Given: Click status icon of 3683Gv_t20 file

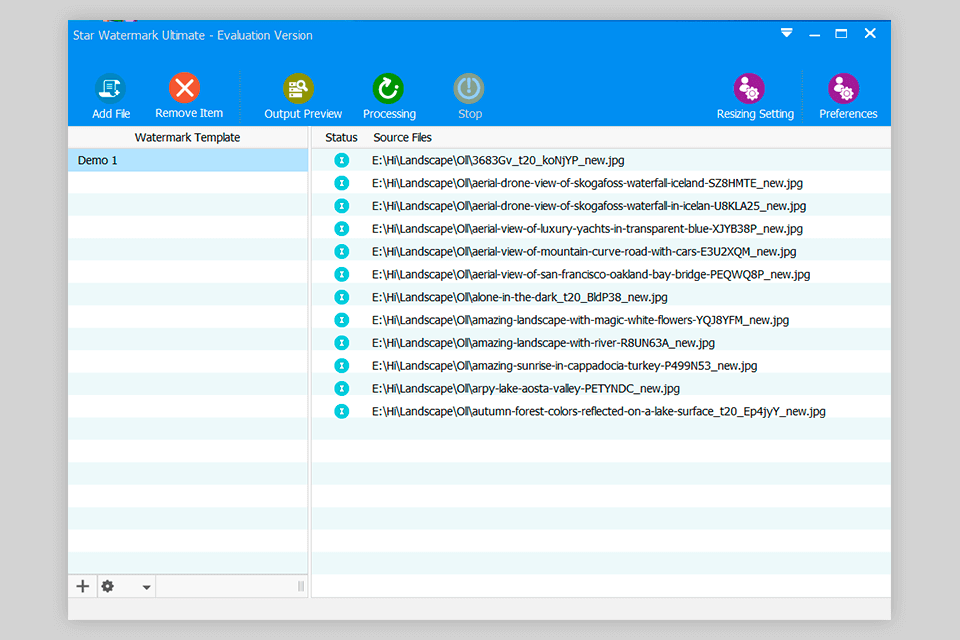Looking at the screenshot, I should 342,160.
